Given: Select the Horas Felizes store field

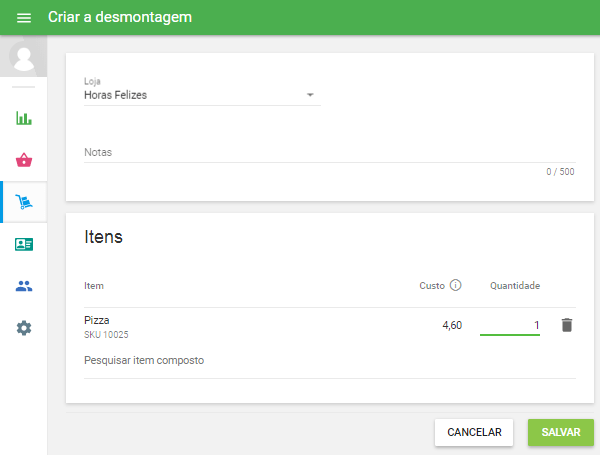Looking at the screenshot, I should pyautogui.click(x=190, y=96).
